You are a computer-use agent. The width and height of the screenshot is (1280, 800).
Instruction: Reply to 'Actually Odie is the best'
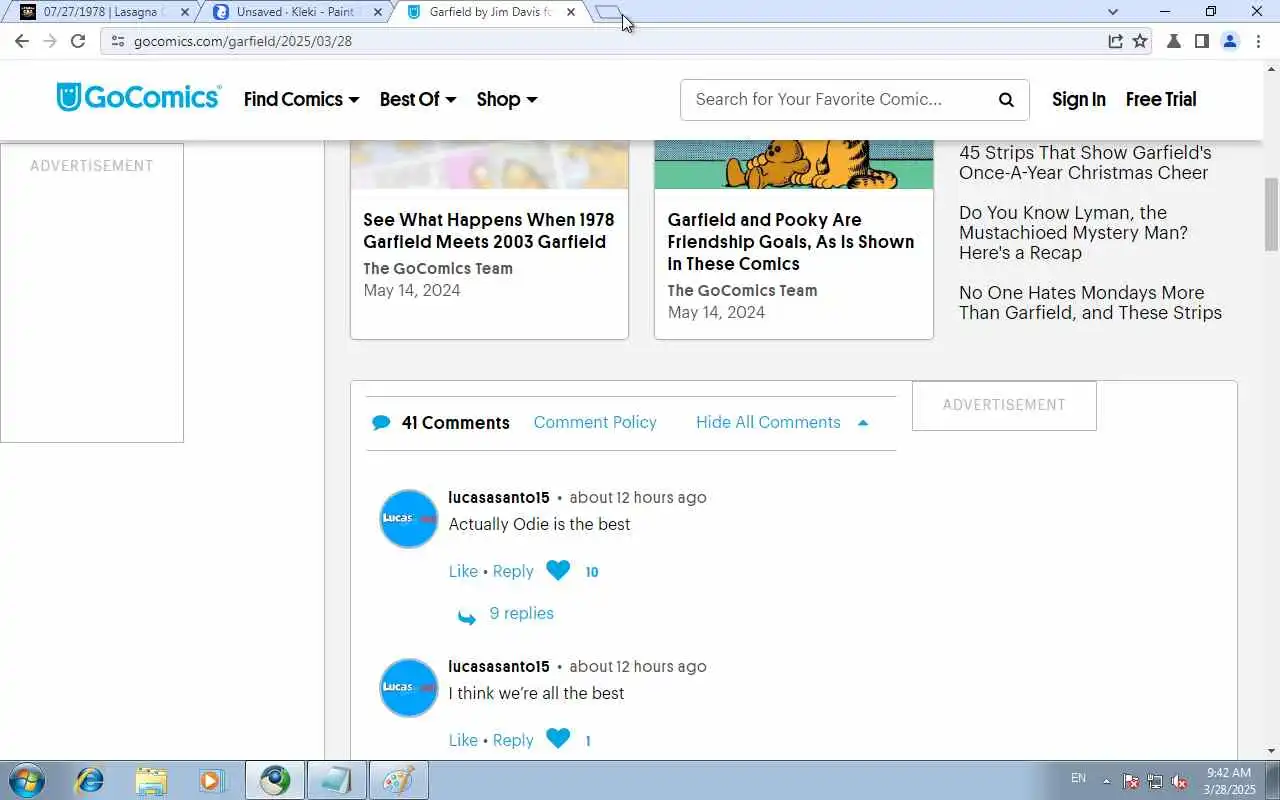coord(513,571)
